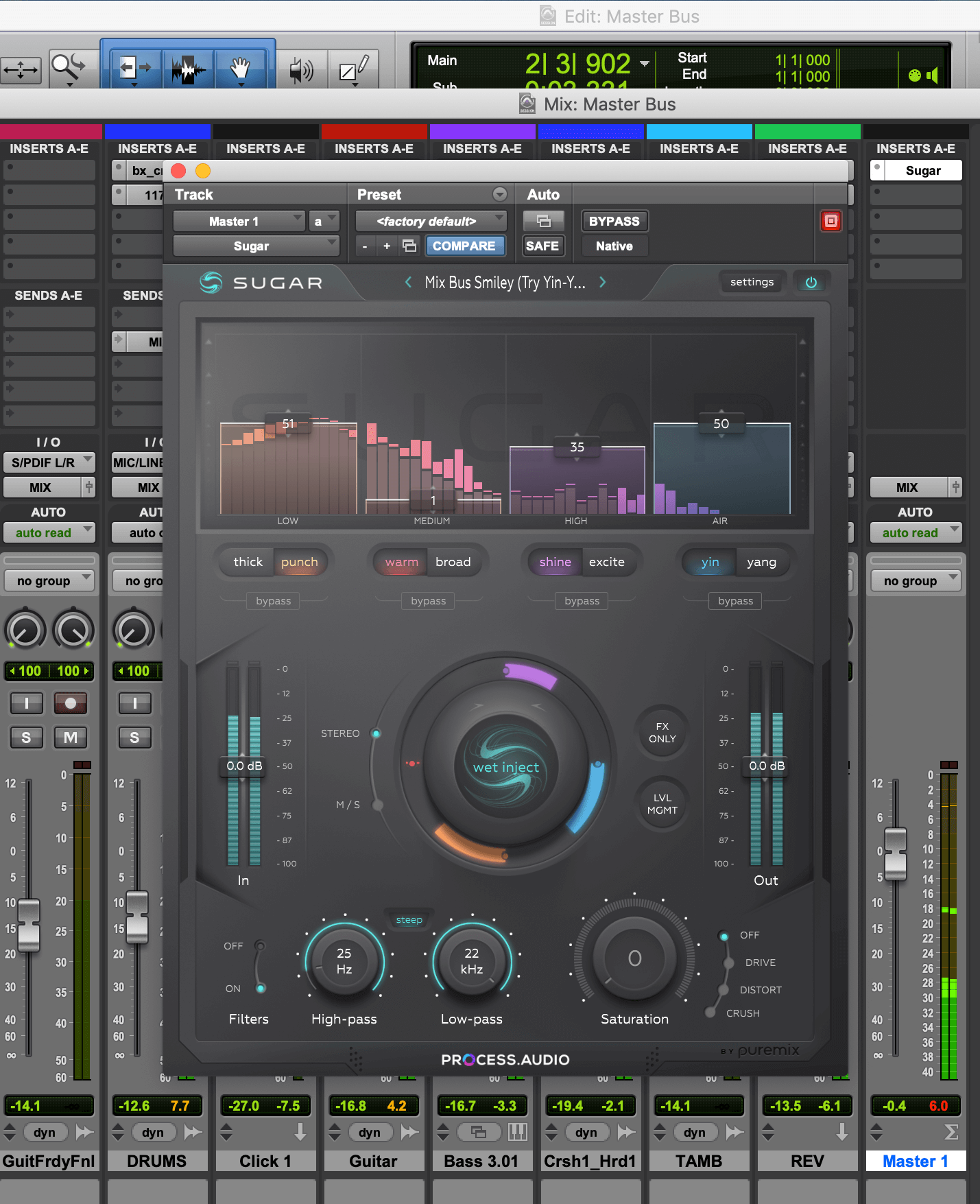Open the Sugar plugin selector dropdown
Viewport: 980px width, 1204px height.
point(256,246)
